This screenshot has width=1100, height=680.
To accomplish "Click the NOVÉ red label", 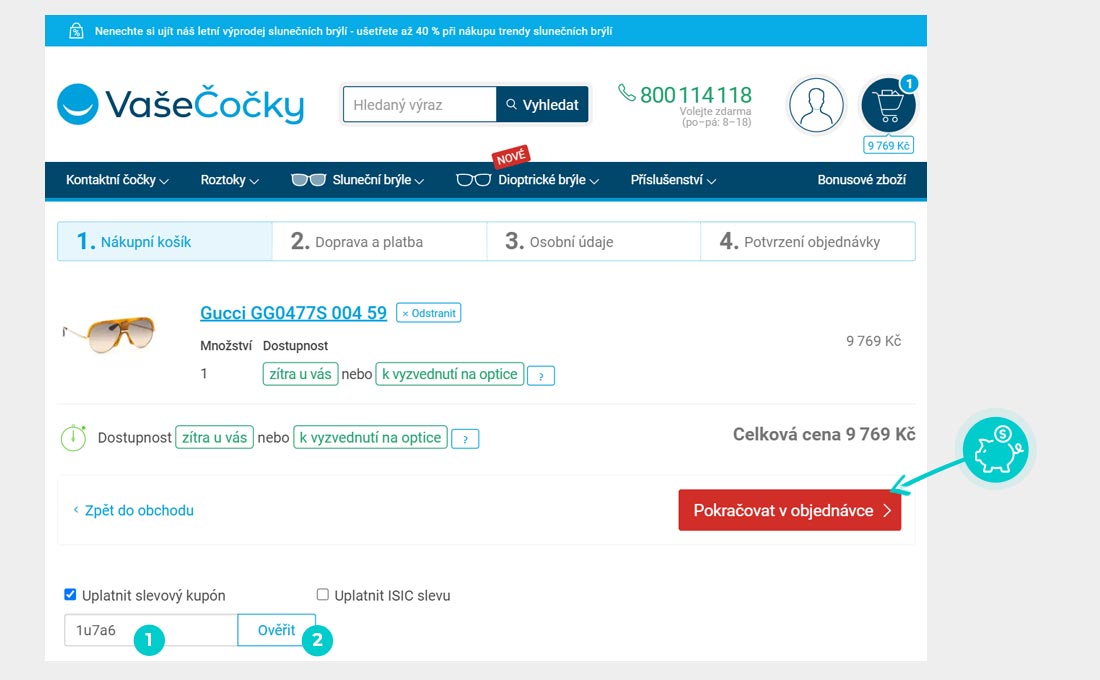I will point(511,156).
